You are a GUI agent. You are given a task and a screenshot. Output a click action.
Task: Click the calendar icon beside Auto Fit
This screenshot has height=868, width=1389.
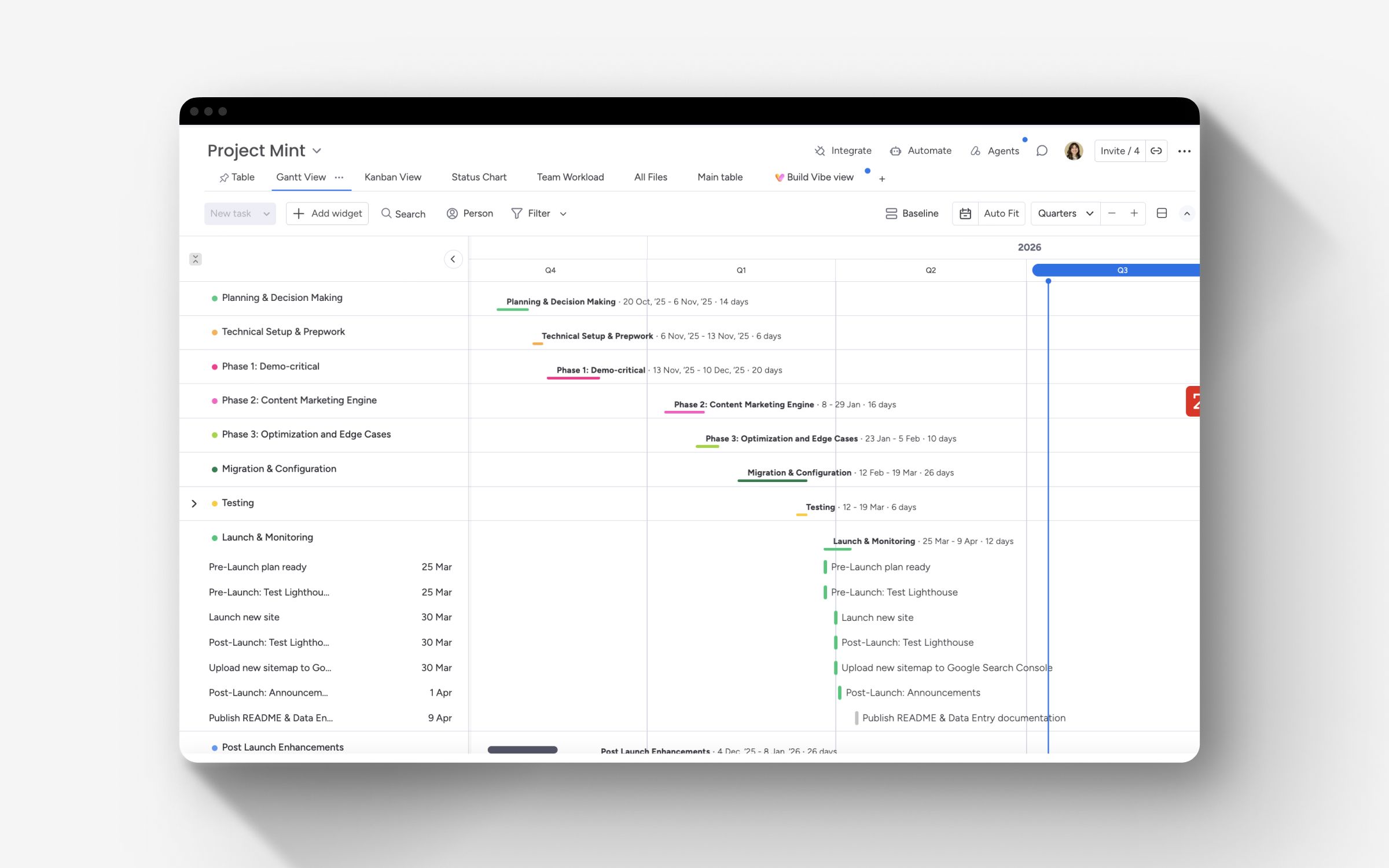965,214
